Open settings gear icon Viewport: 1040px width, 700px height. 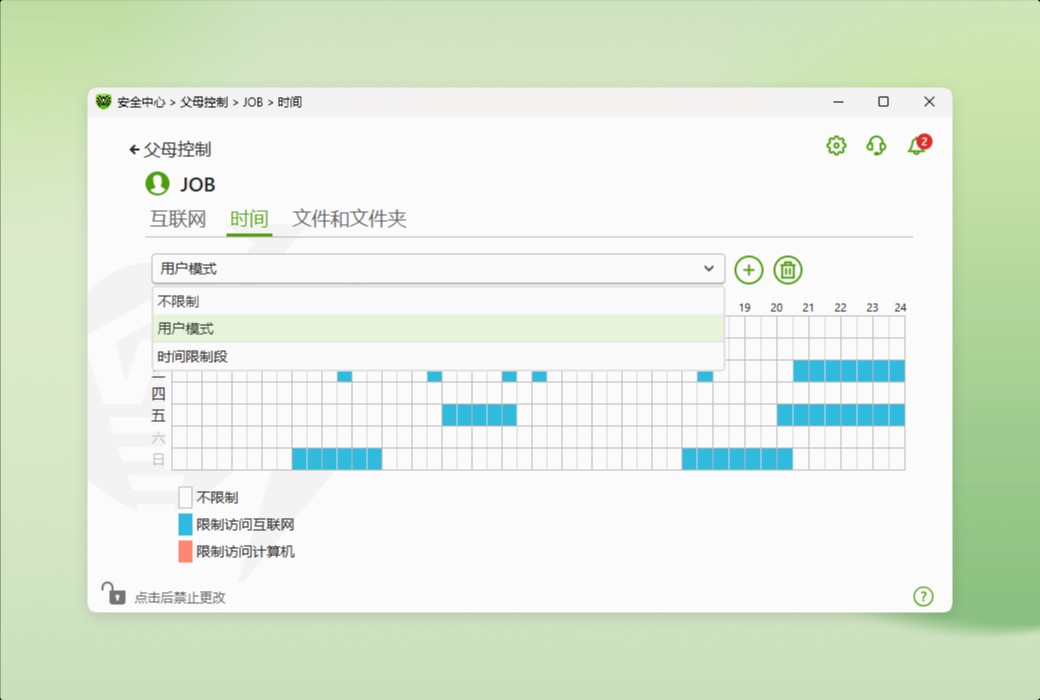[x=836, y=146]
